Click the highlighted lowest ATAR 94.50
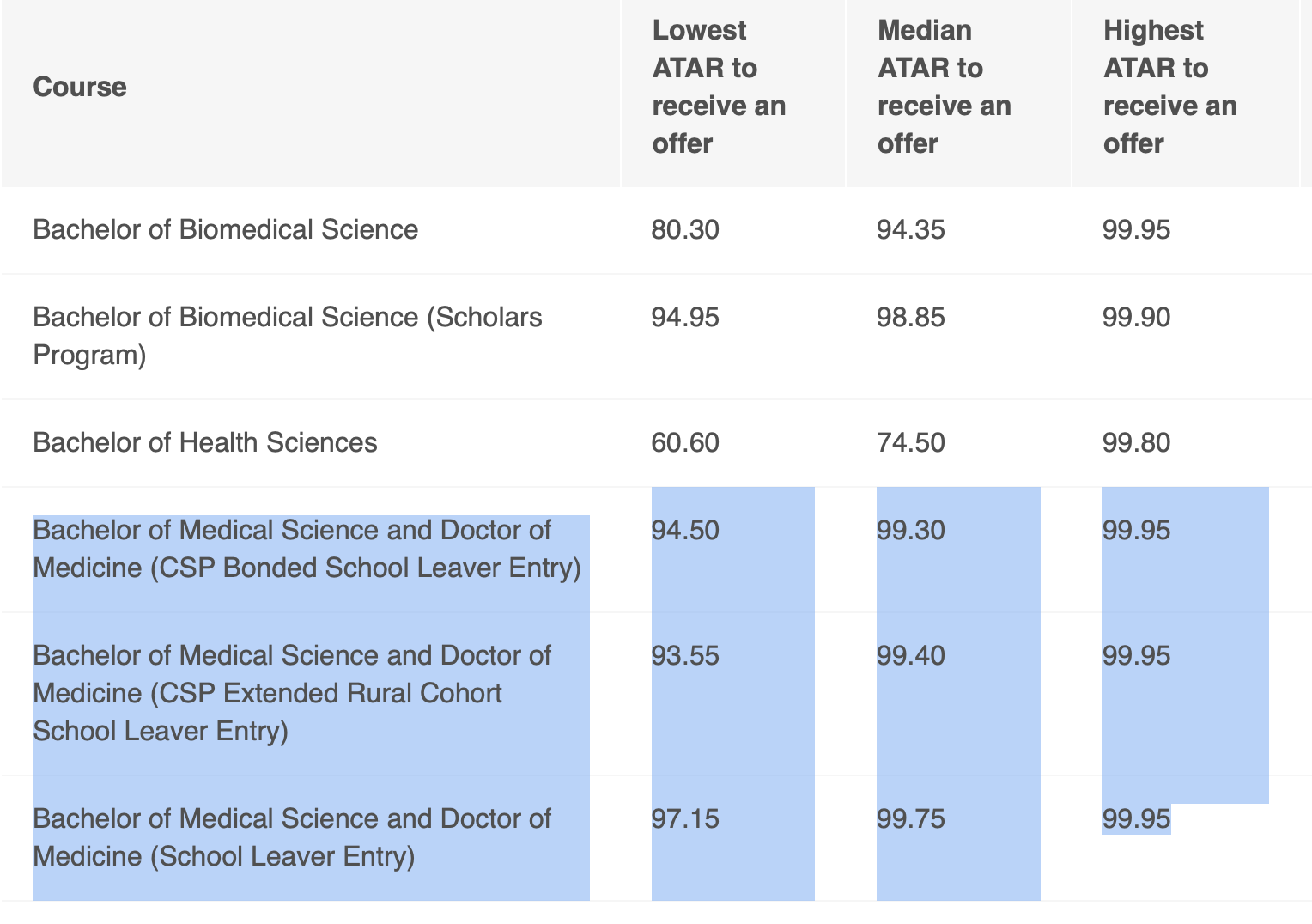The image size is (1312, 924). [x=685, y=530]
